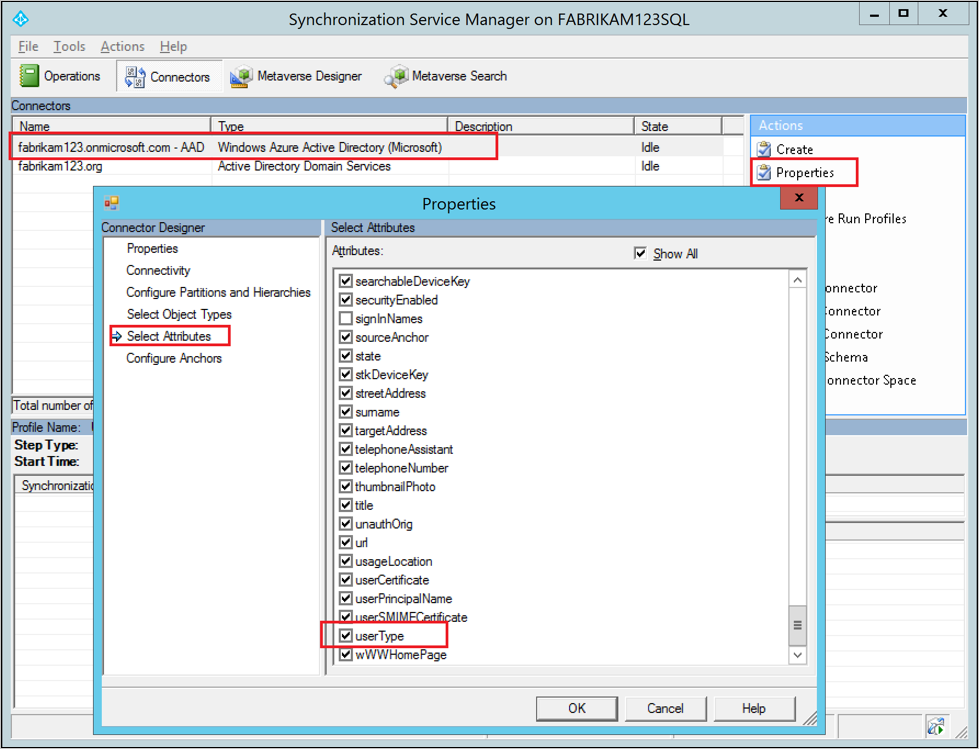Click the Help button in Properties dialog

pyautogui.click(x=754, y=708)
